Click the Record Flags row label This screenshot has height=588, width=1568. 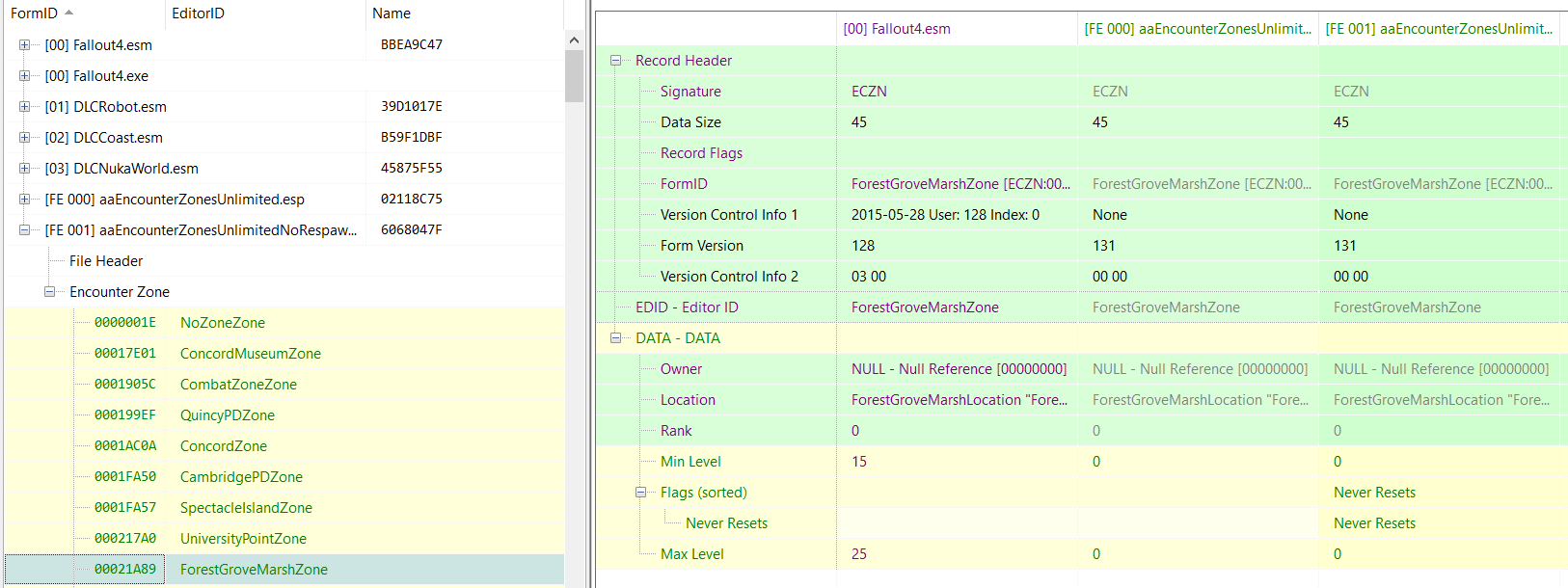[701, 153]
